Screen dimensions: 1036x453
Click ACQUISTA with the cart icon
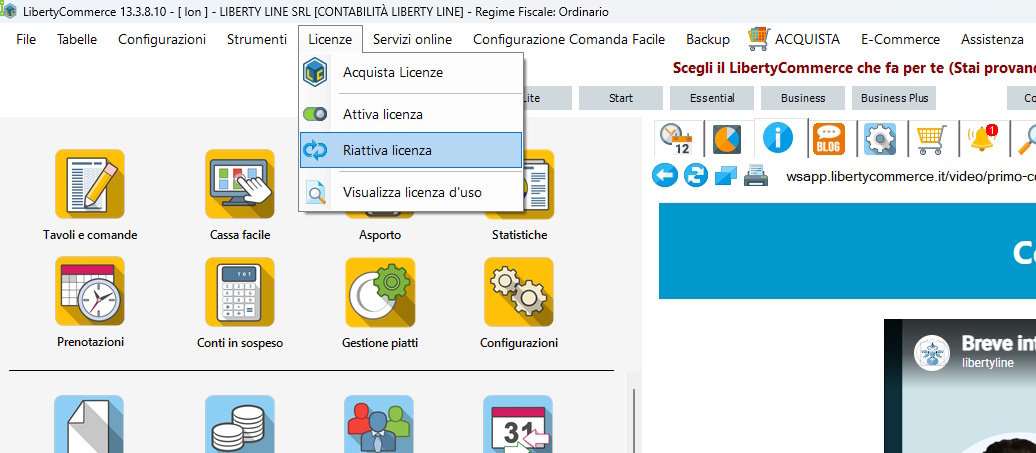794,39
